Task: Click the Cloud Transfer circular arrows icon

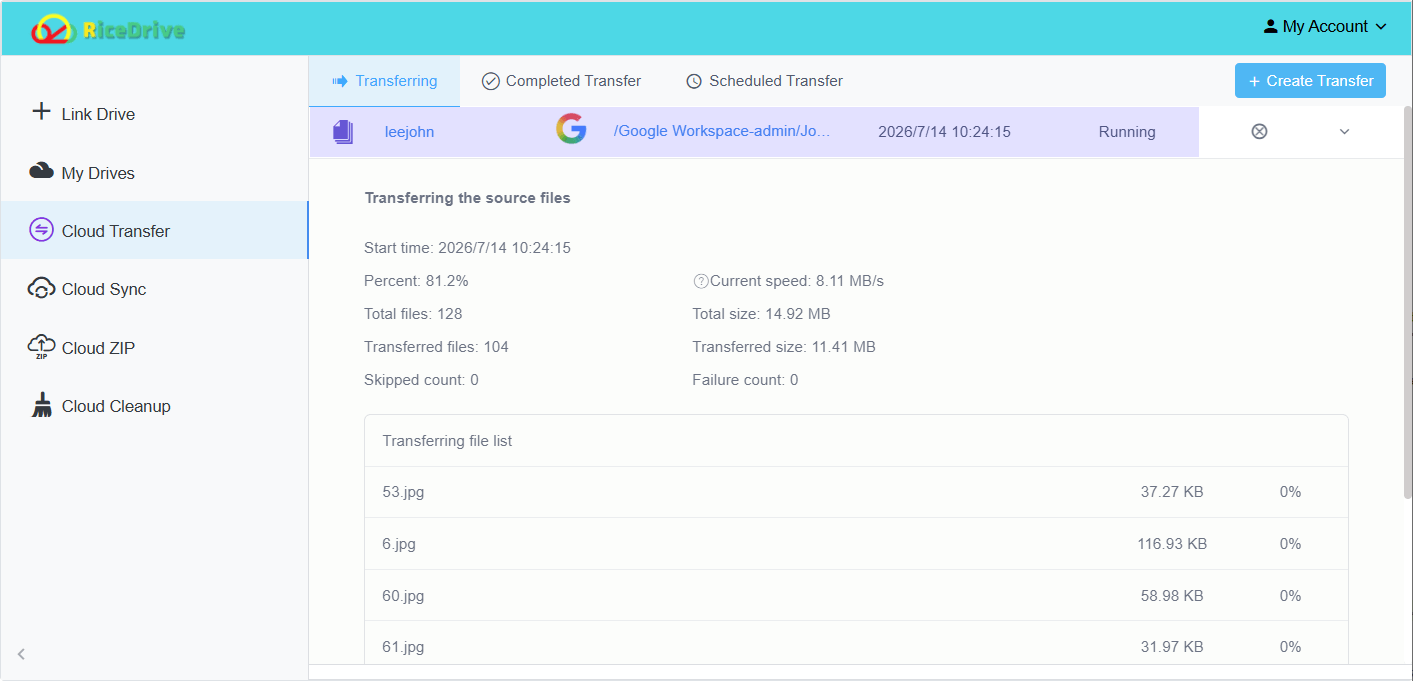Action: point(41,230)
